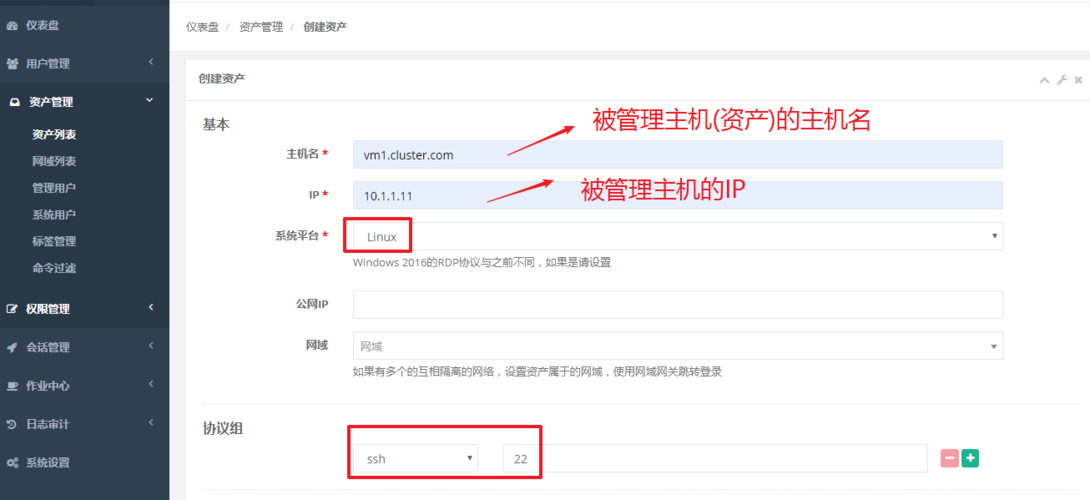Click the down chevron beside 资产管理
The image size is (1090, 500).
click(150, 101)
